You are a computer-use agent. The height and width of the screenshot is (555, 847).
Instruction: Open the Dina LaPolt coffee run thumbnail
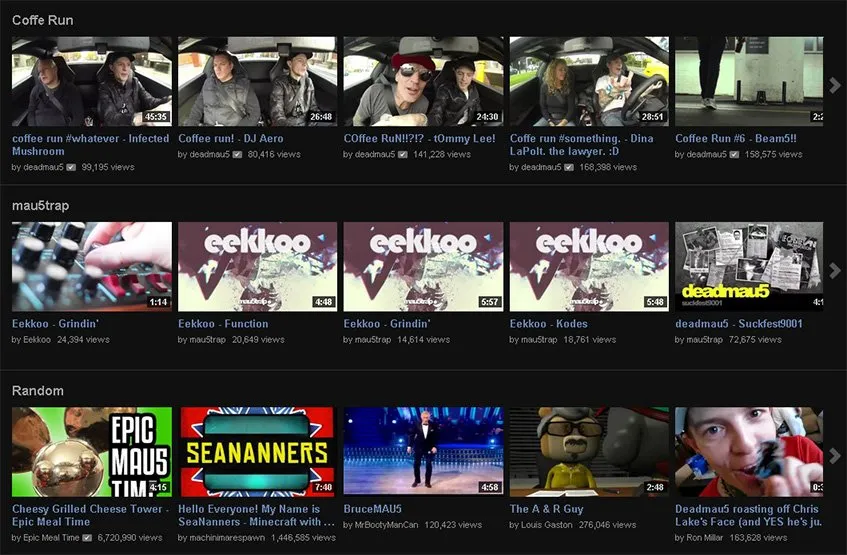click(589, 82)
